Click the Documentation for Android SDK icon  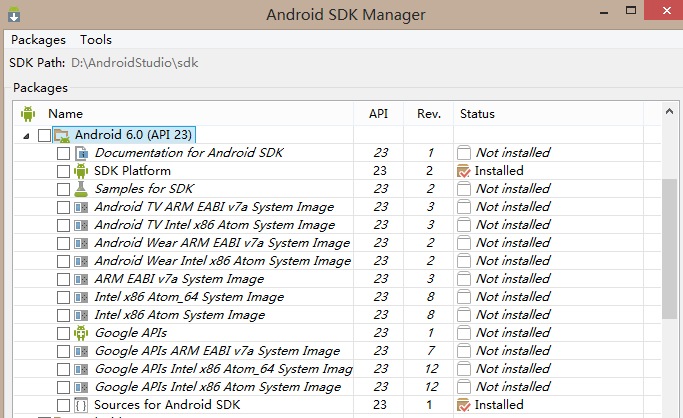[81, 153]
